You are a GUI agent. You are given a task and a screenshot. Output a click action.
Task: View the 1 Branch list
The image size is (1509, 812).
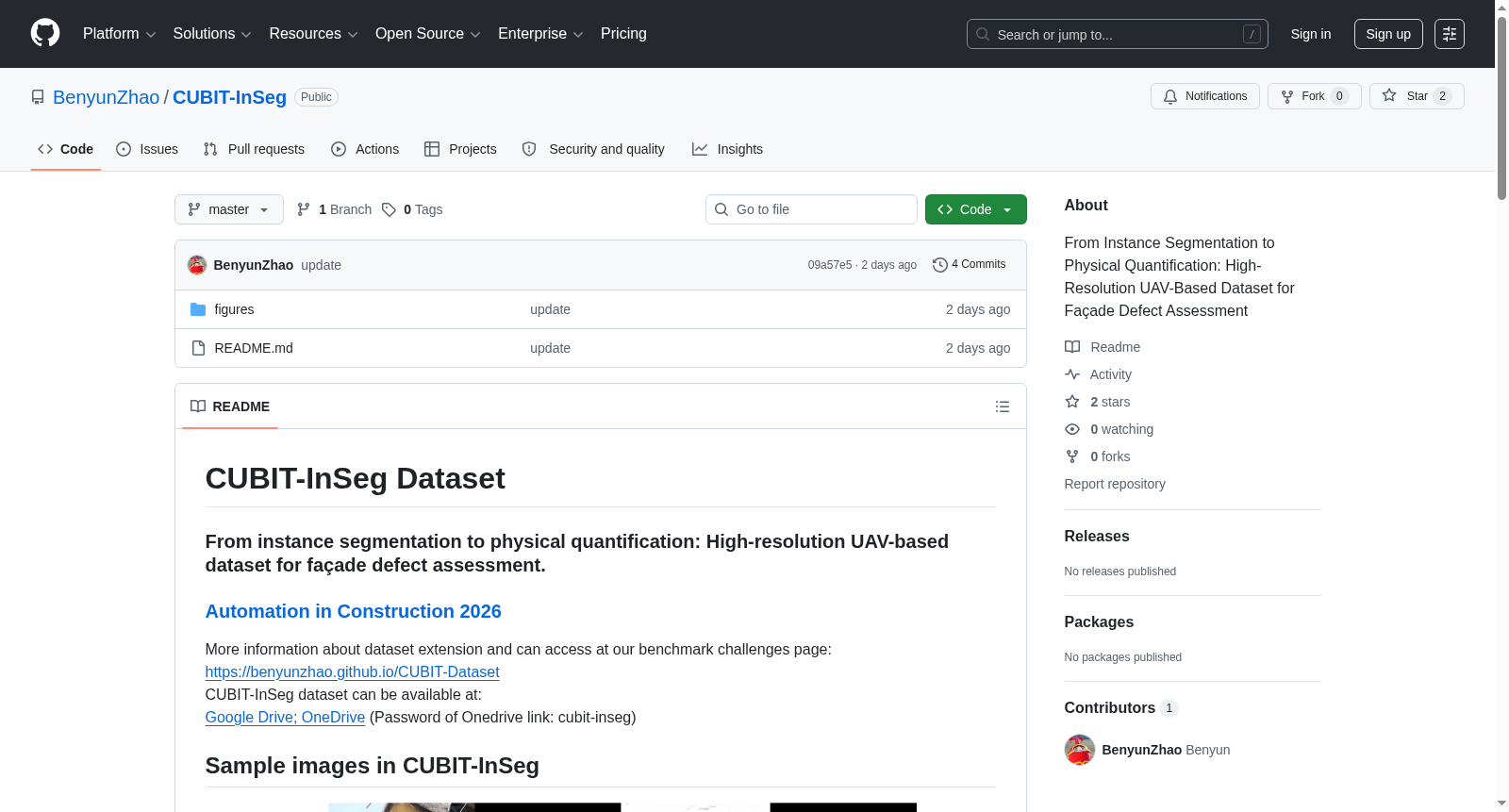point(334,209)
